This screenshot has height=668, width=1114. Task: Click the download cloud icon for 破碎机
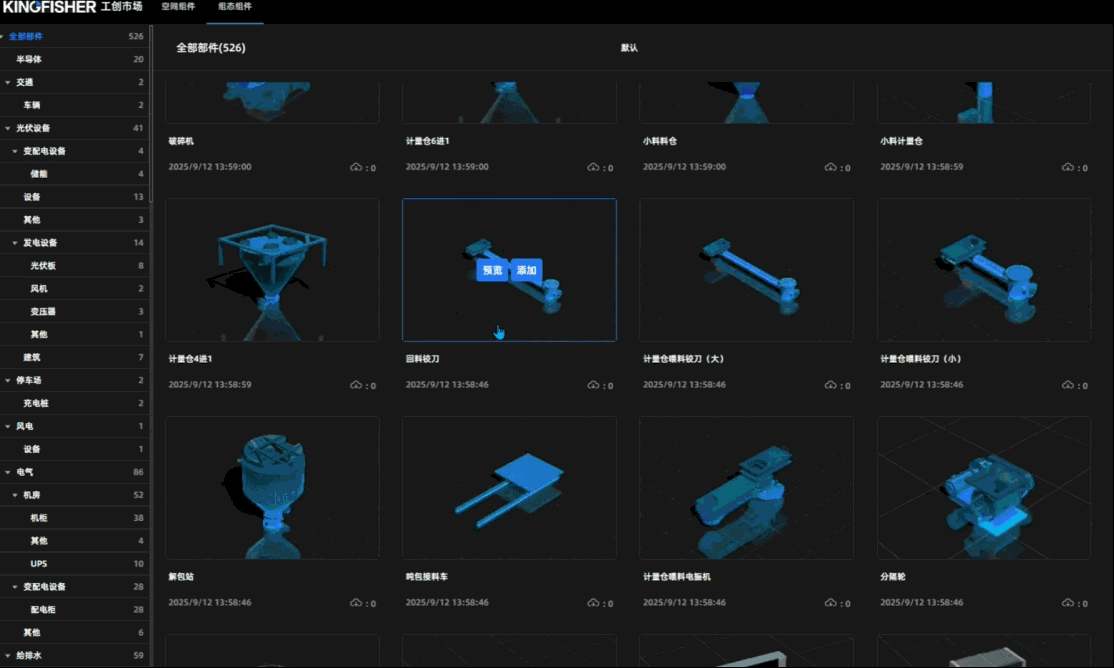[356, 167]
